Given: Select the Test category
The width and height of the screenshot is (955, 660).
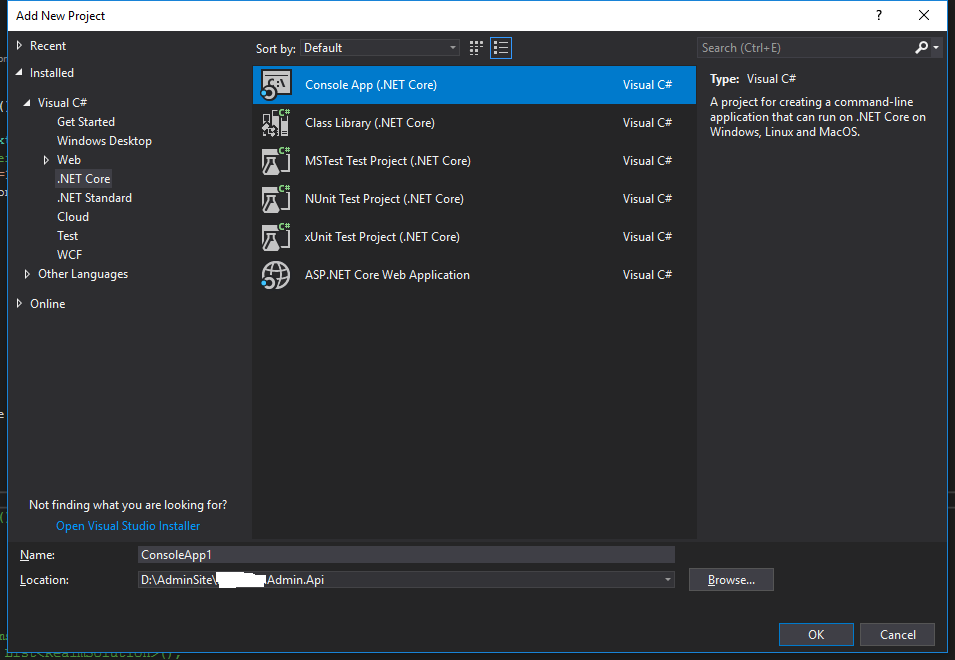Looking at the screenshot, I should [x=68, y=236].
